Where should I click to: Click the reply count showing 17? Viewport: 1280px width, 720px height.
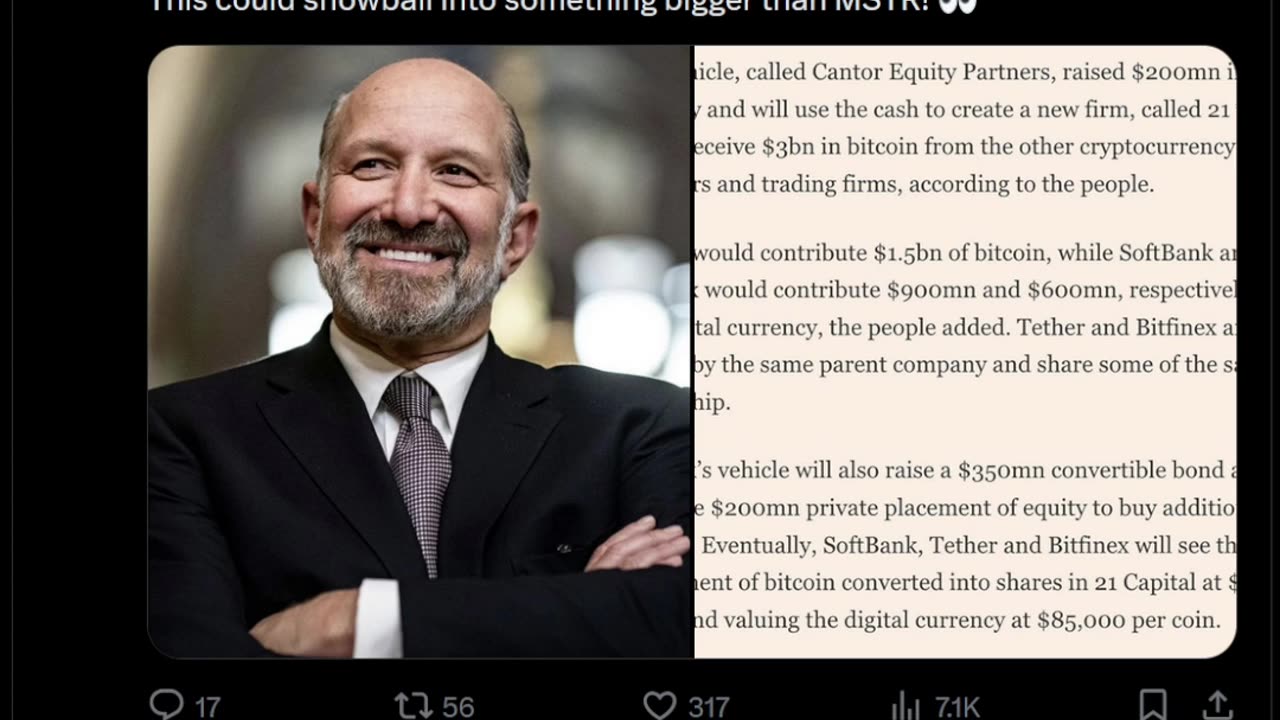coord(207,708)
